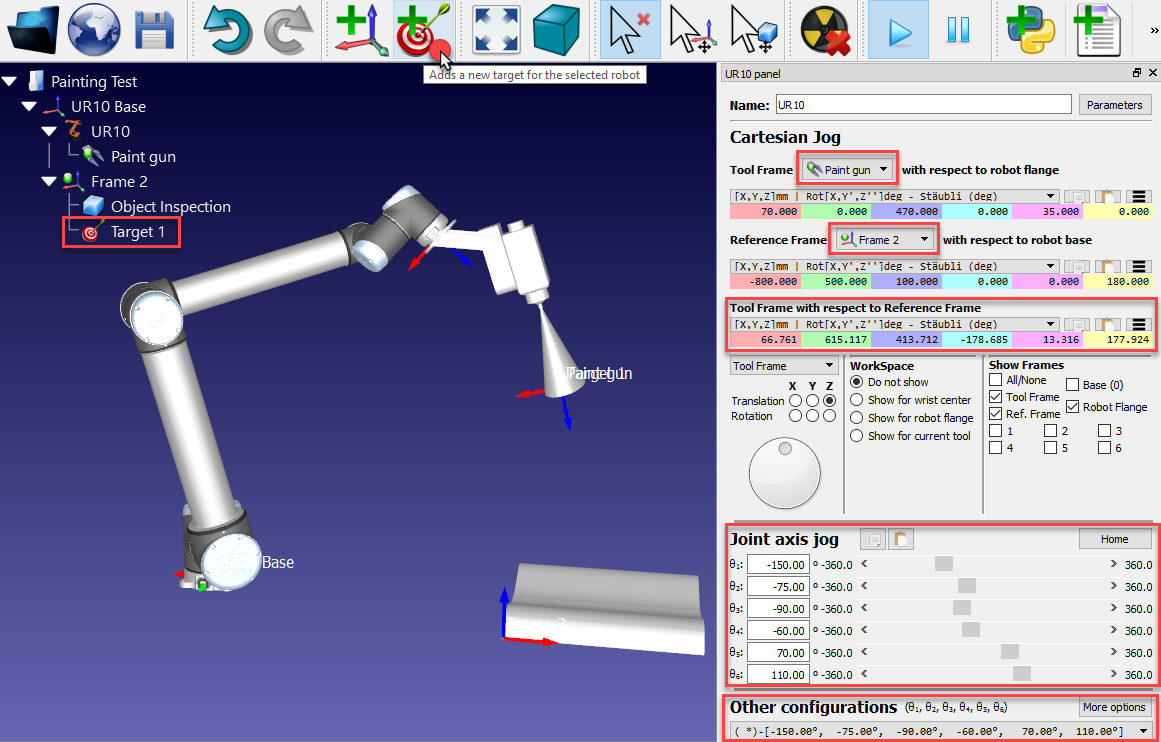Click the Undo arrow icon
Screen dimensions: 1161x742
pos(227,30)
